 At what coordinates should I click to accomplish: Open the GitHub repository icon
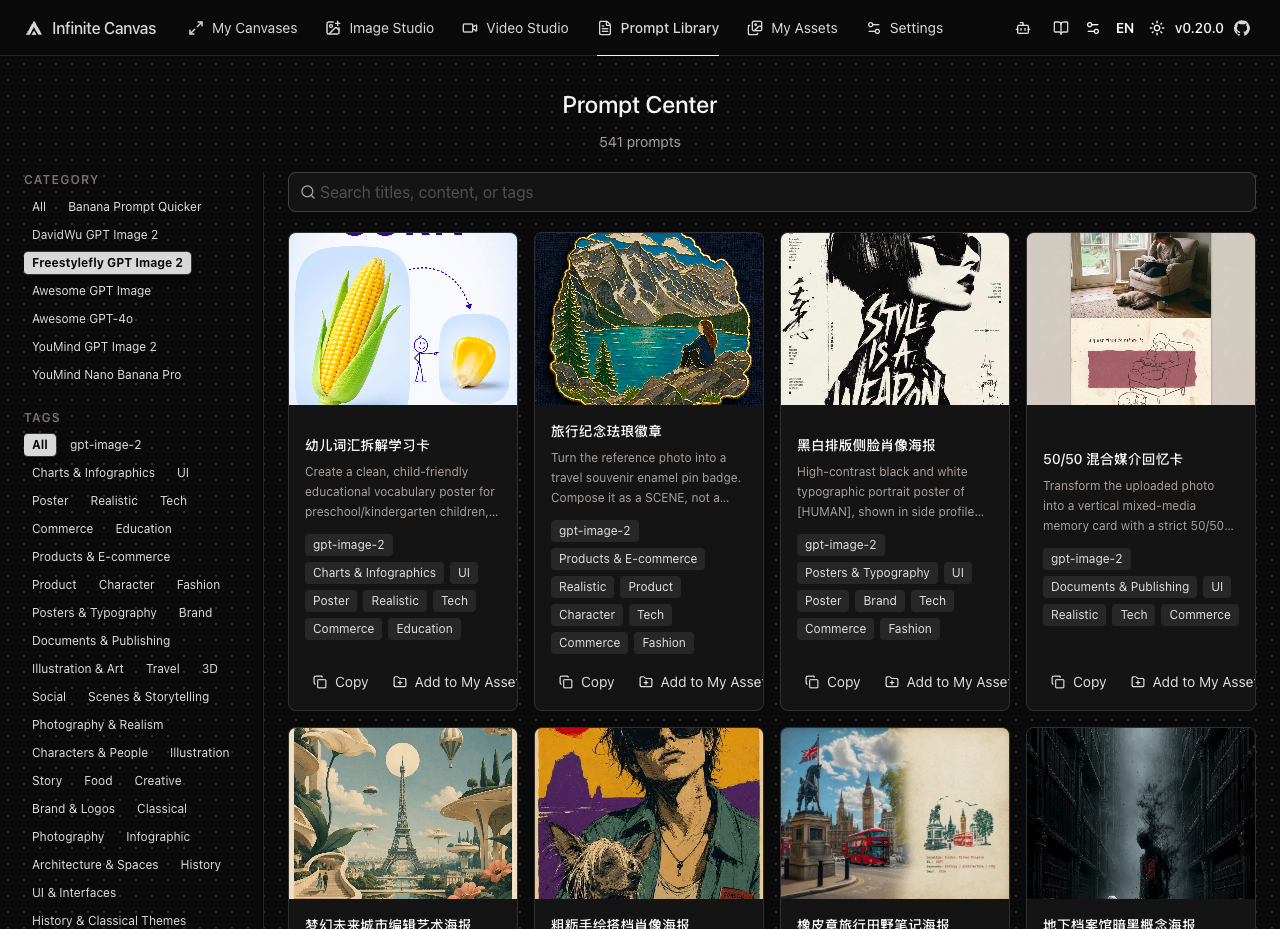[x=1242, y=28]
